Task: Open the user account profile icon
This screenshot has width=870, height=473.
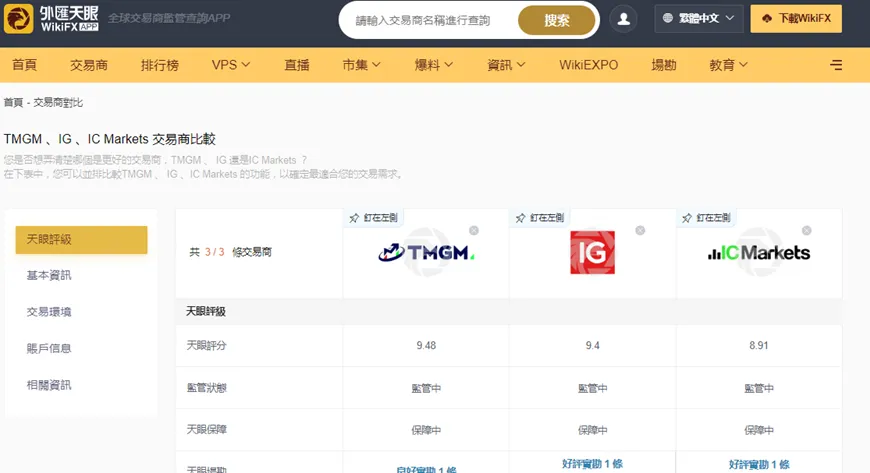Action: 623,19
